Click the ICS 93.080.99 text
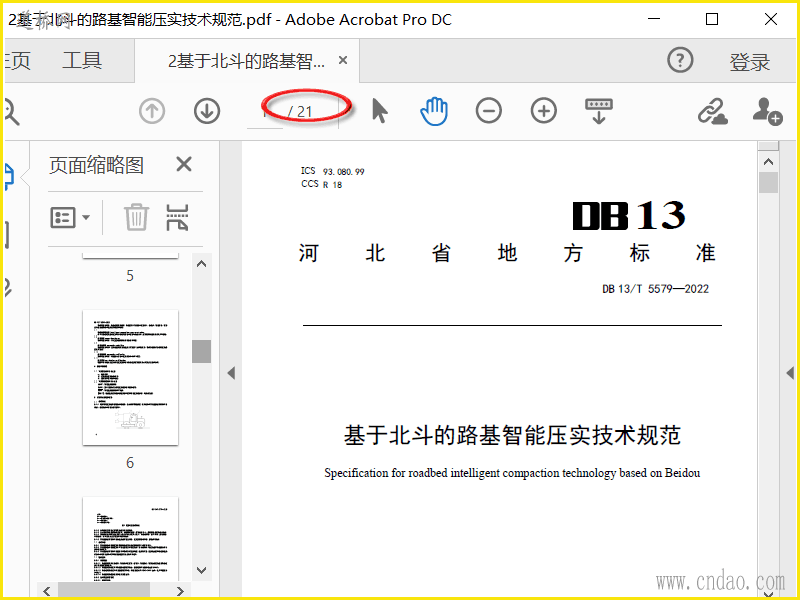This screenshot has width=800, height=600. point(333,171)
